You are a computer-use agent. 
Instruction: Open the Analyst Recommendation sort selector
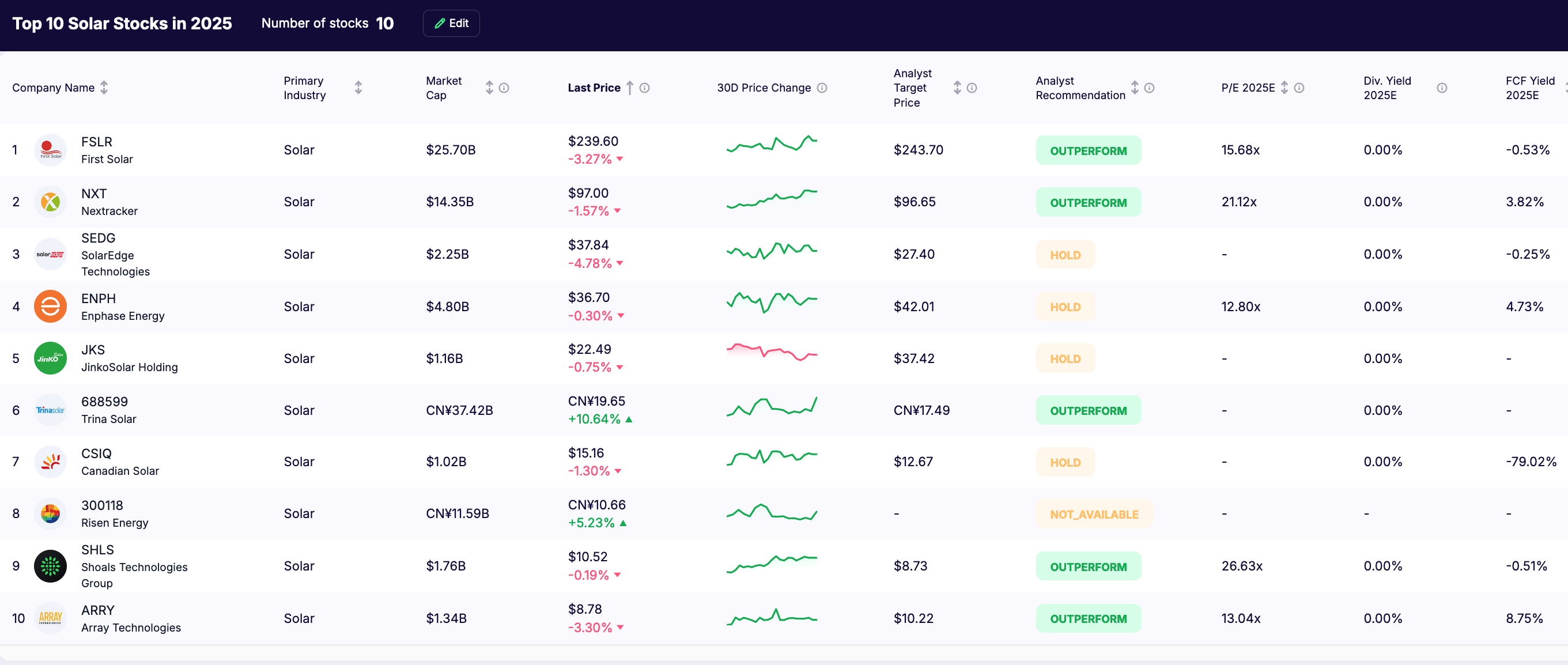click(x=1134, y=88)
